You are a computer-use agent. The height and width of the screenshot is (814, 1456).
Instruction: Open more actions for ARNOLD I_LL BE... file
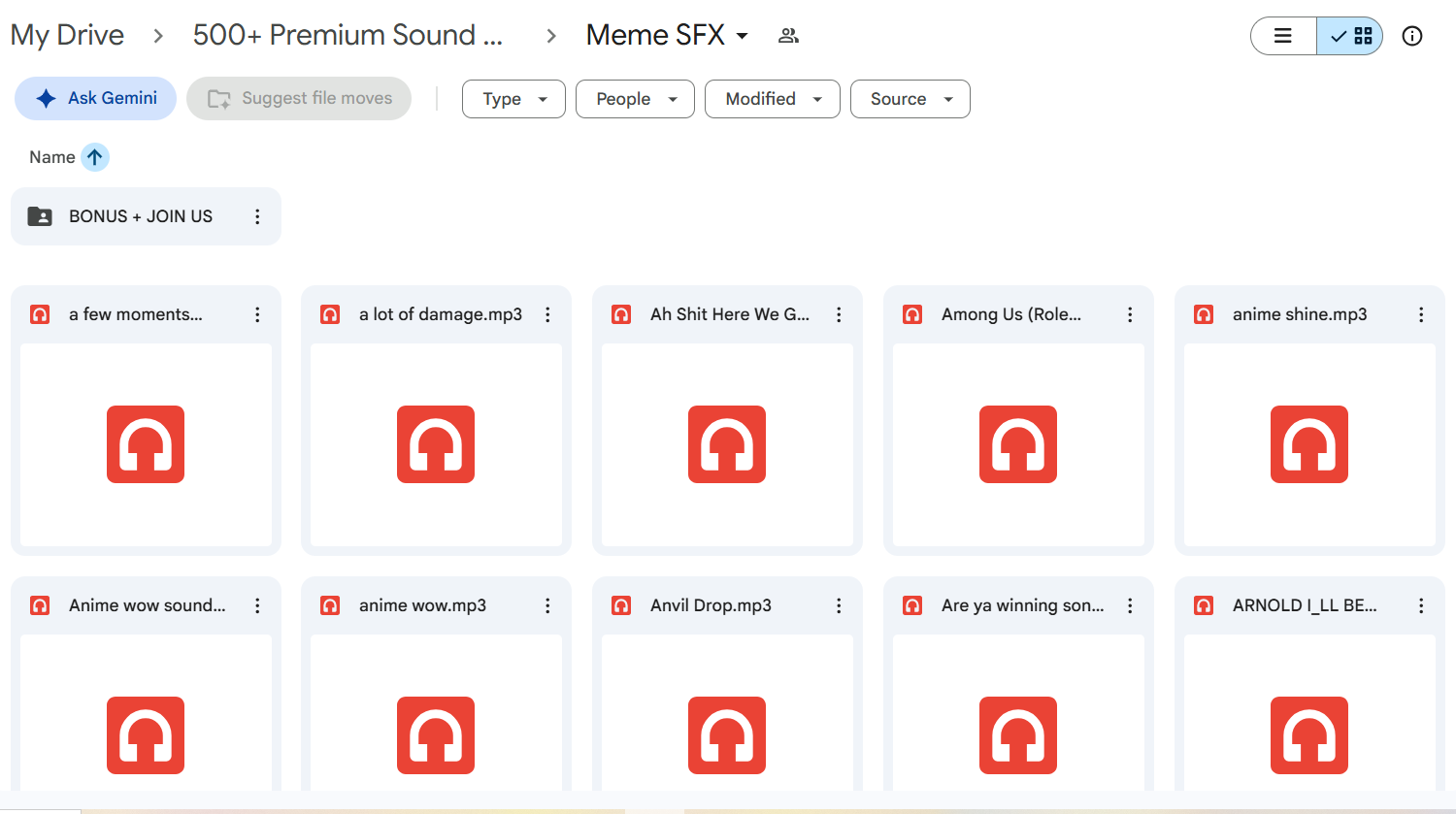point(1421,605)
